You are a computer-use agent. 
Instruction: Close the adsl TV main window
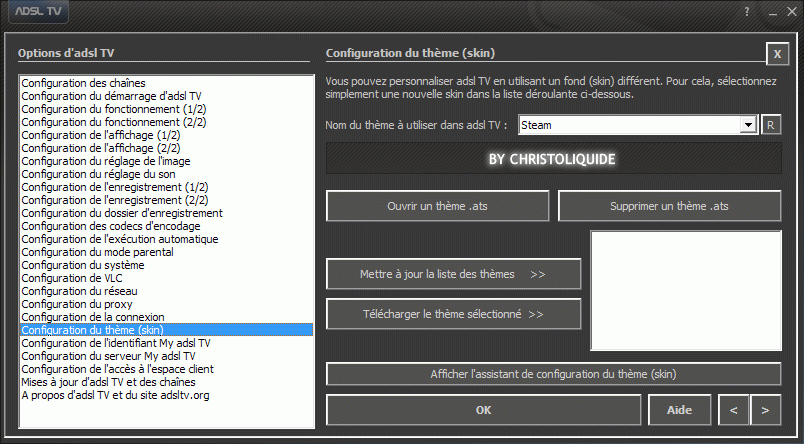(x=792, y=12)
